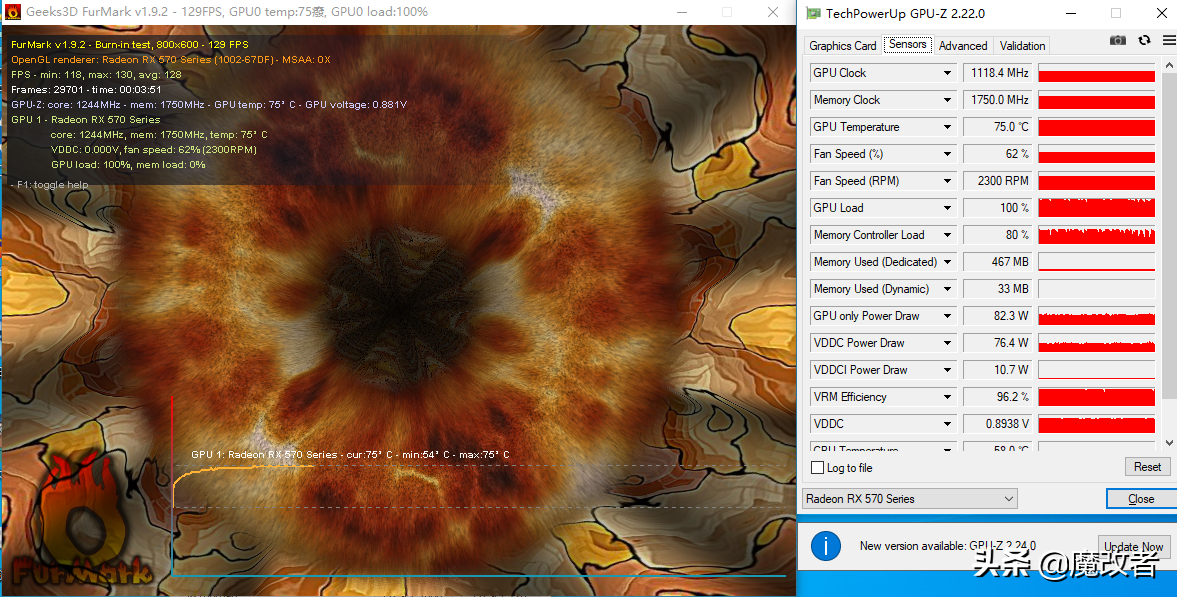
Task: Enable the Log to file checkbox
Action: tap(817, 468)
